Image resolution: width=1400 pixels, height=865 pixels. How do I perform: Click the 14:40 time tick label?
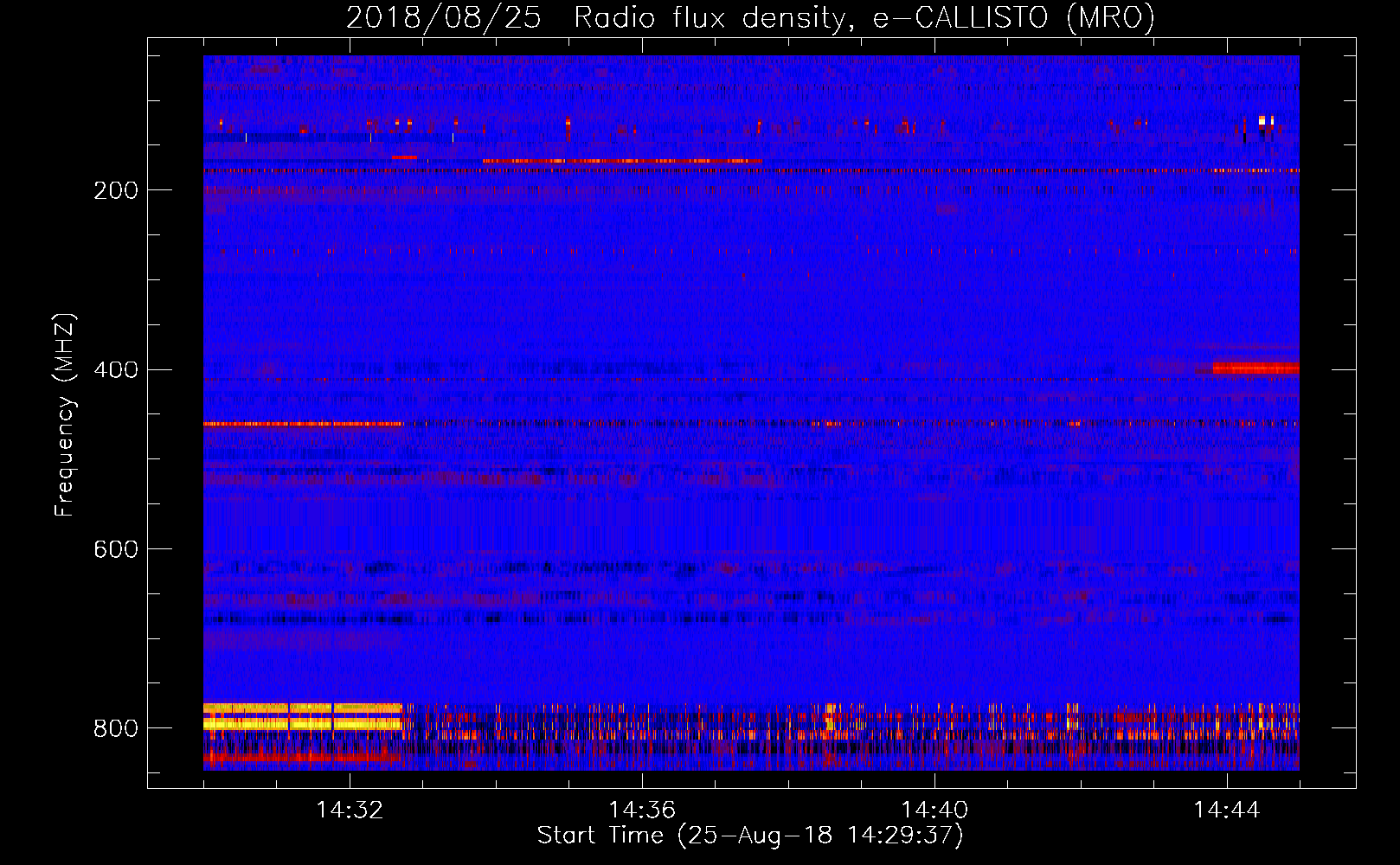[934, 811]
